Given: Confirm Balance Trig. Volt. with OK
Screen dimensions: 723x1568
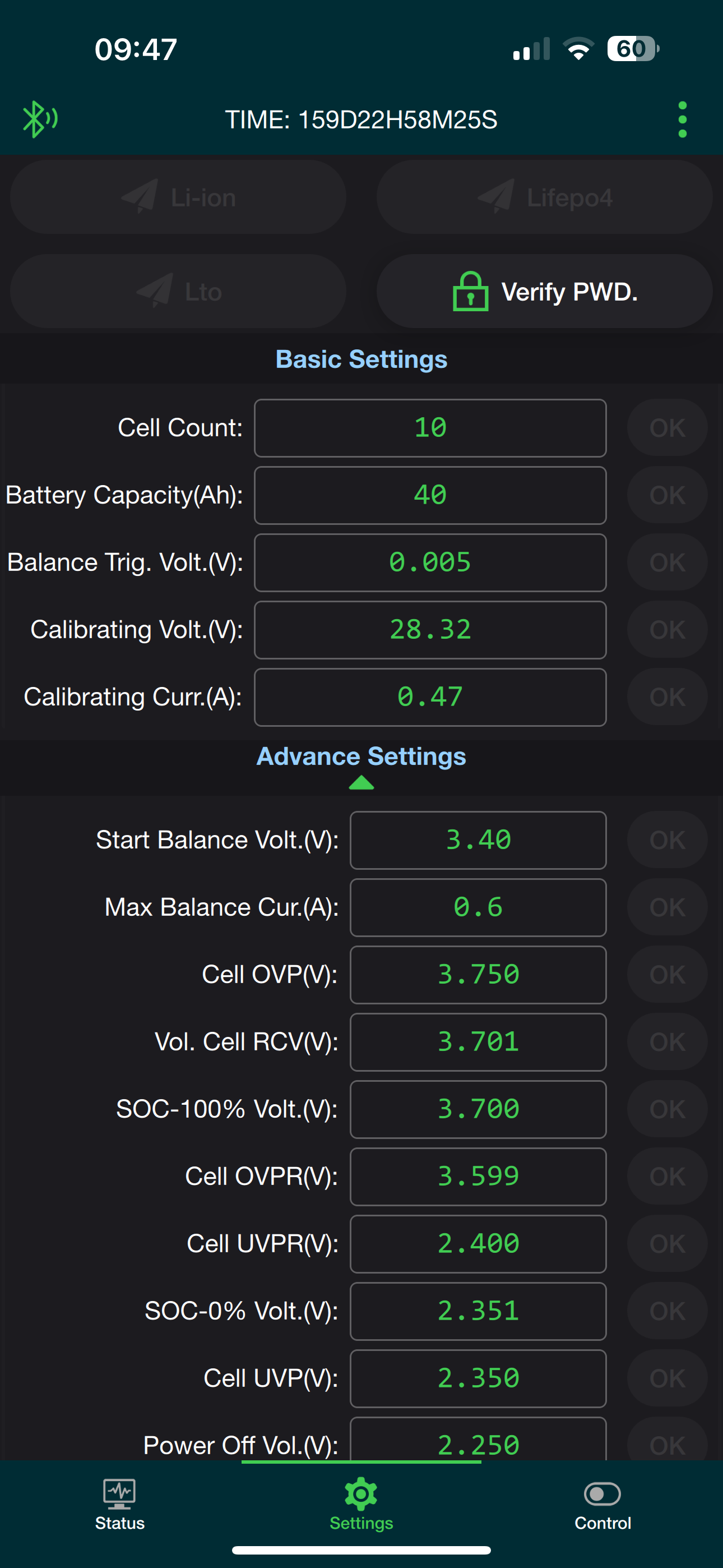Looking at the screenshot, I should tap(667, 562).
